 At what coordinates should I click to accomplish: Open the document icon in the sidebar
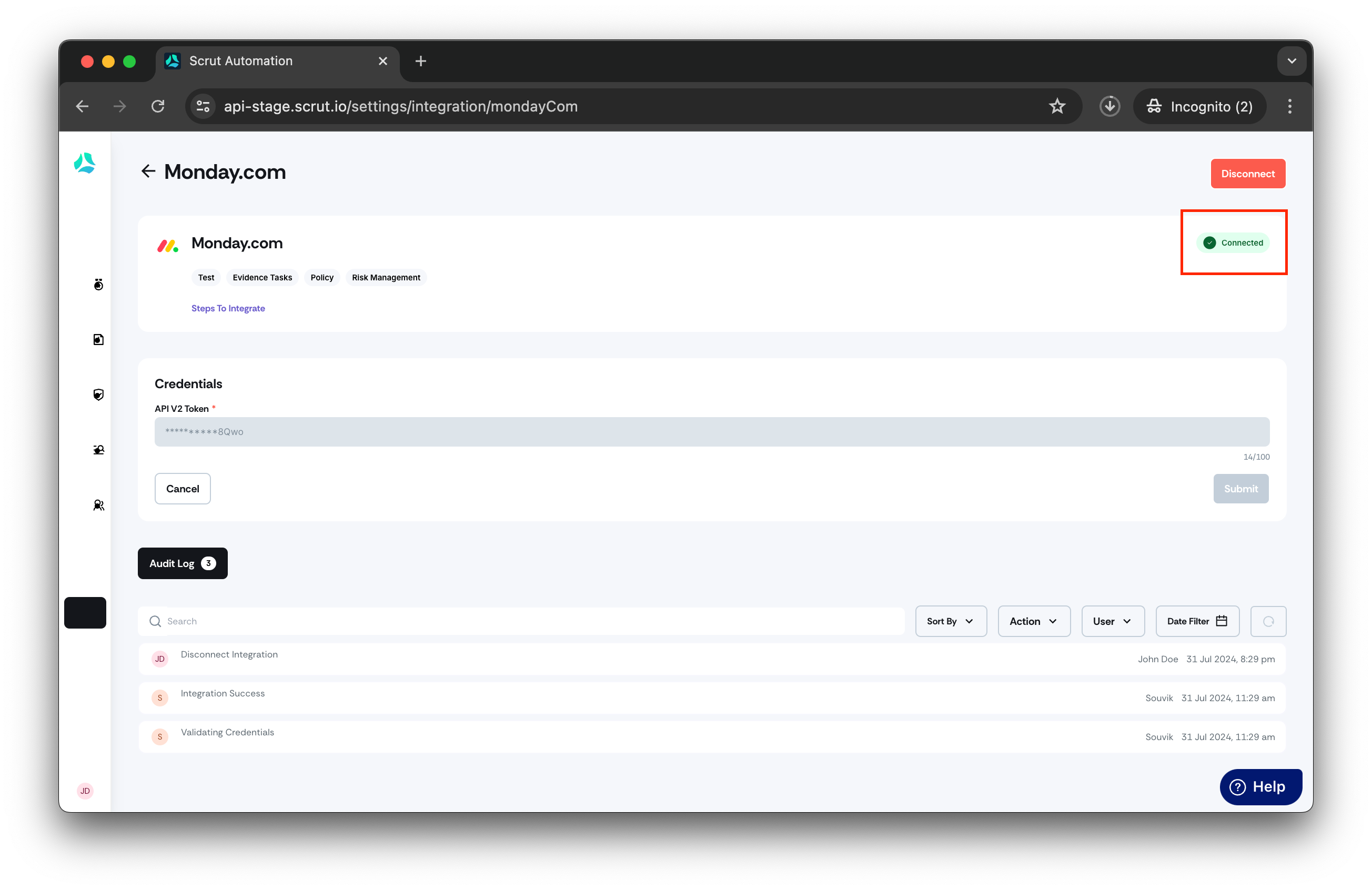tap(98, 339)
